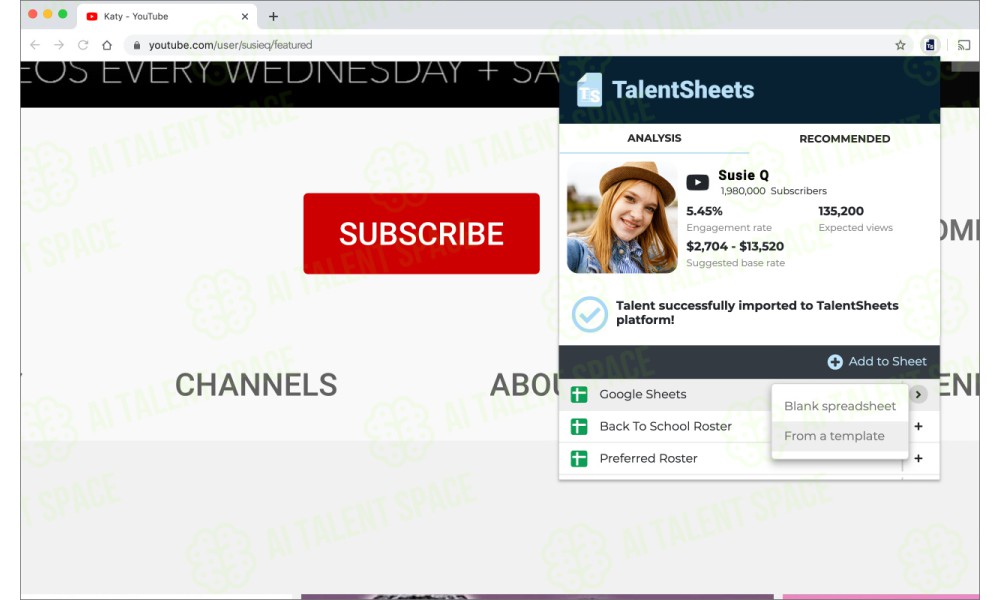
Task: Add talent to Preferred Roster via plus
Action: coord(918,458)
